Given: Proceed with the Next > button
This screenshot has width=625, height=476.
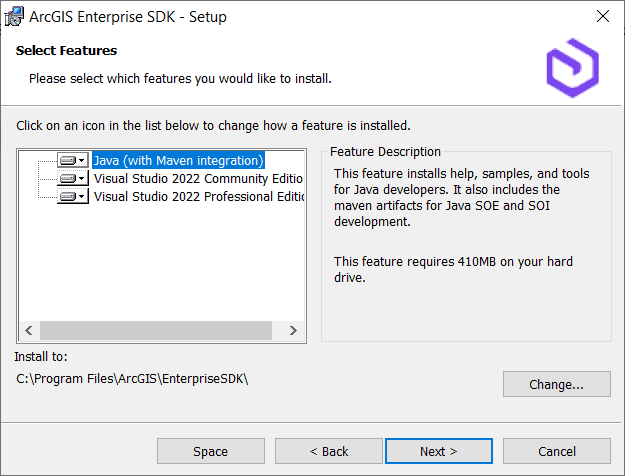Looking at the screenshot, I should point(438,451).
